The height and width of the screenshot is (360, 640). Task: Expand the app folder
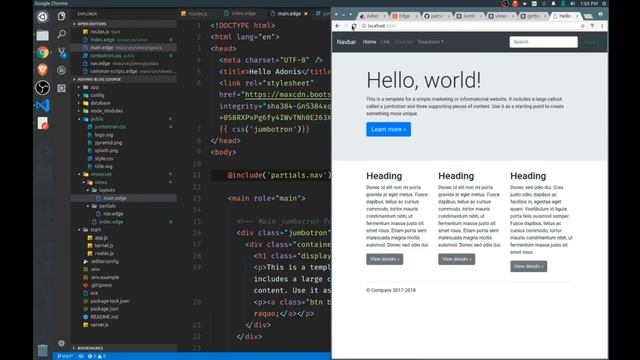pos(94,87)
